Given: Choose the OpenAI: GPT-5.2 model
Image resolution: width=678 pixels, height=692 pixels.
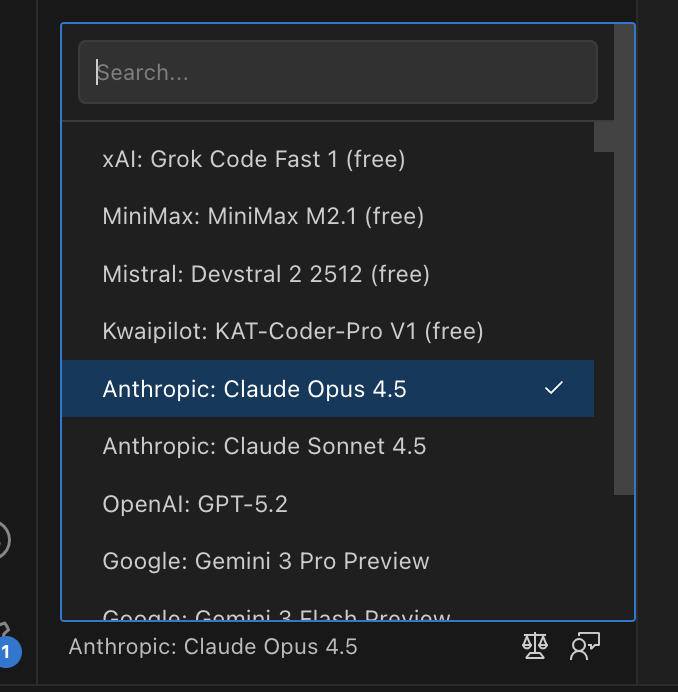Looking at the screenshot, I should coord(195,503).
